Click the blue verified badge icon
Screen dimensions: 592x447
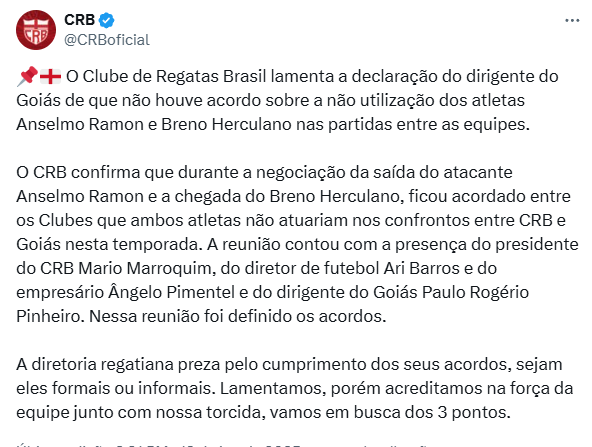[x=106, y=20]
